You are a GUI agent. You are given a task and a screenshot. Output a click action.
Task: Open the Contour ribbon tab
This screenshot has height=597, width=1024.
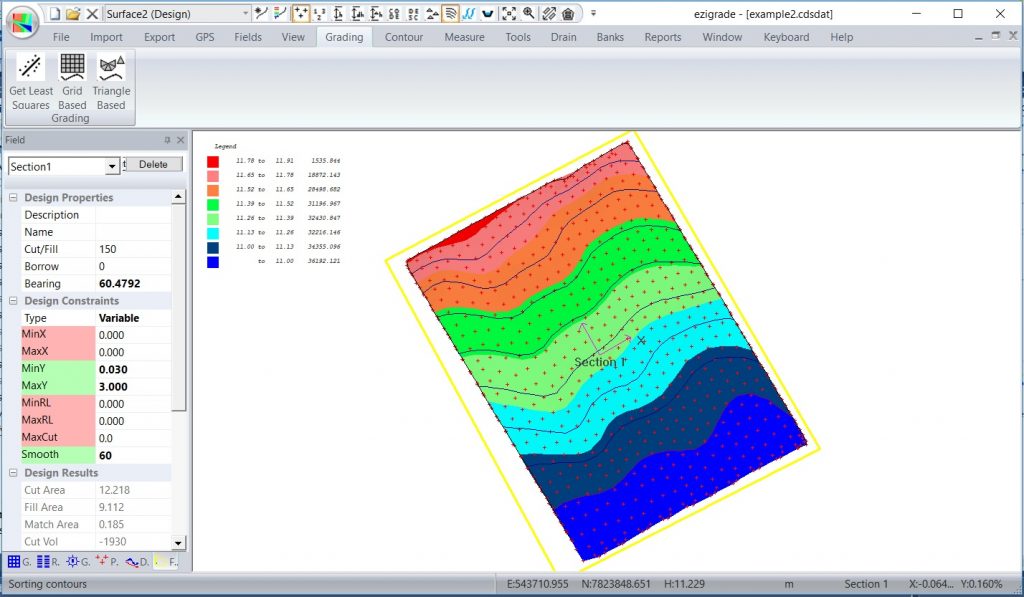403,37
